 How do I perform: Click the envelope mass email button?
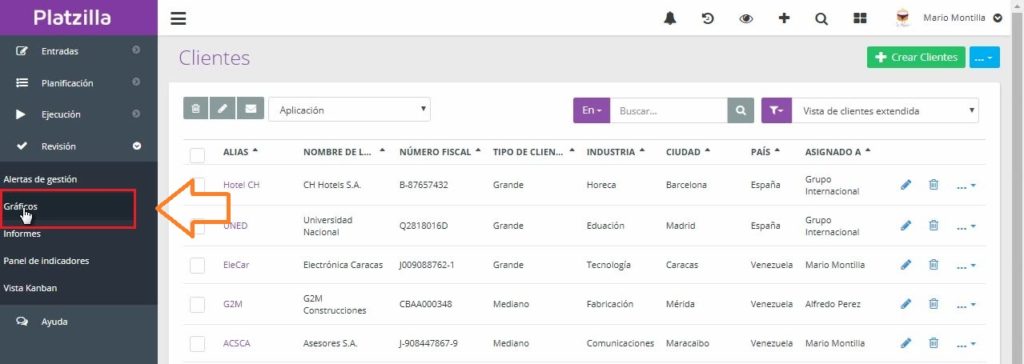pos(250,109)
